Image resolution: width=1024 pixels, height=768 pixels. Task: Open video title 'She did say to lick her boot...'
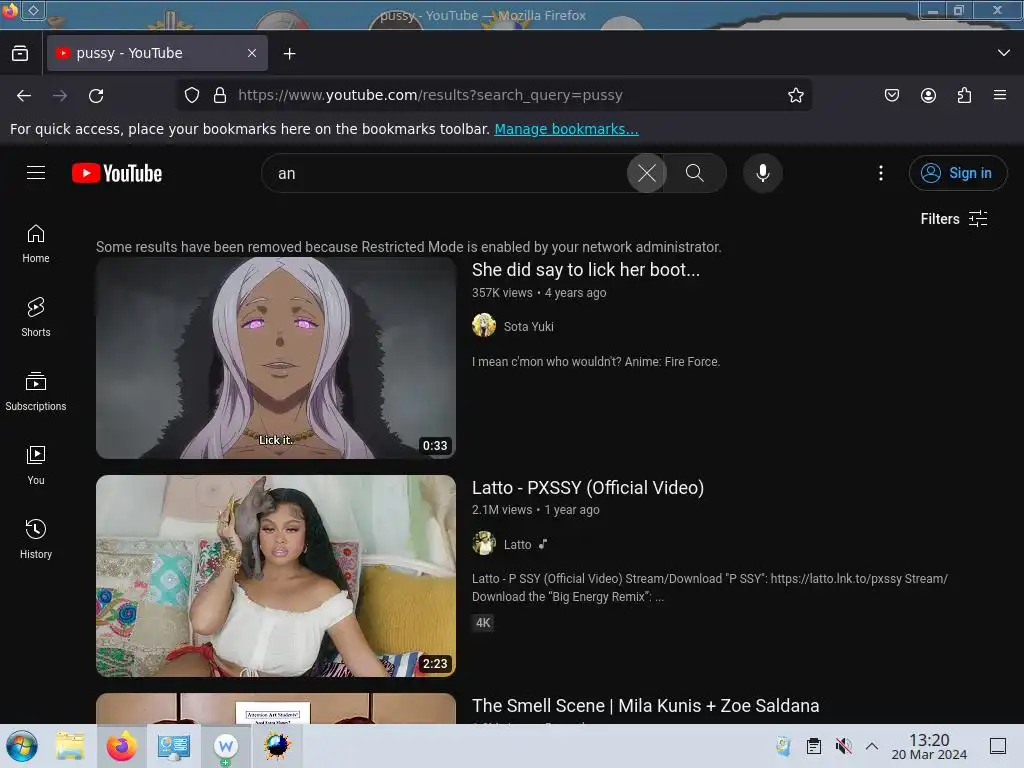tap(586, 270)
